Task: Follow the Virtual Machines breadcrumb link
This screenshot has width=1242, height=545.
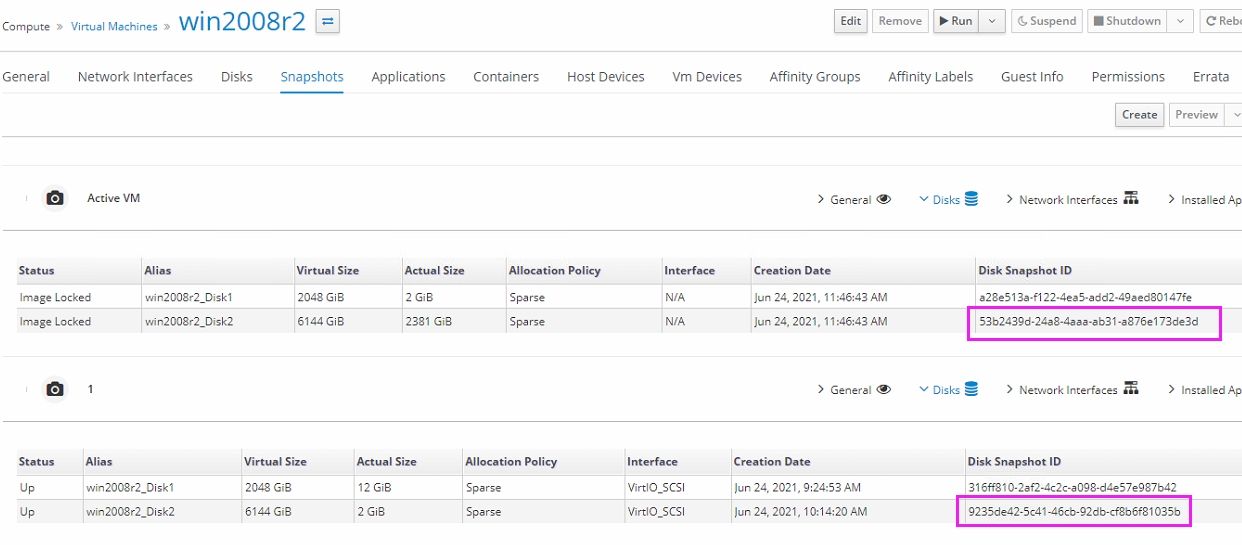Action: (114, 27)
